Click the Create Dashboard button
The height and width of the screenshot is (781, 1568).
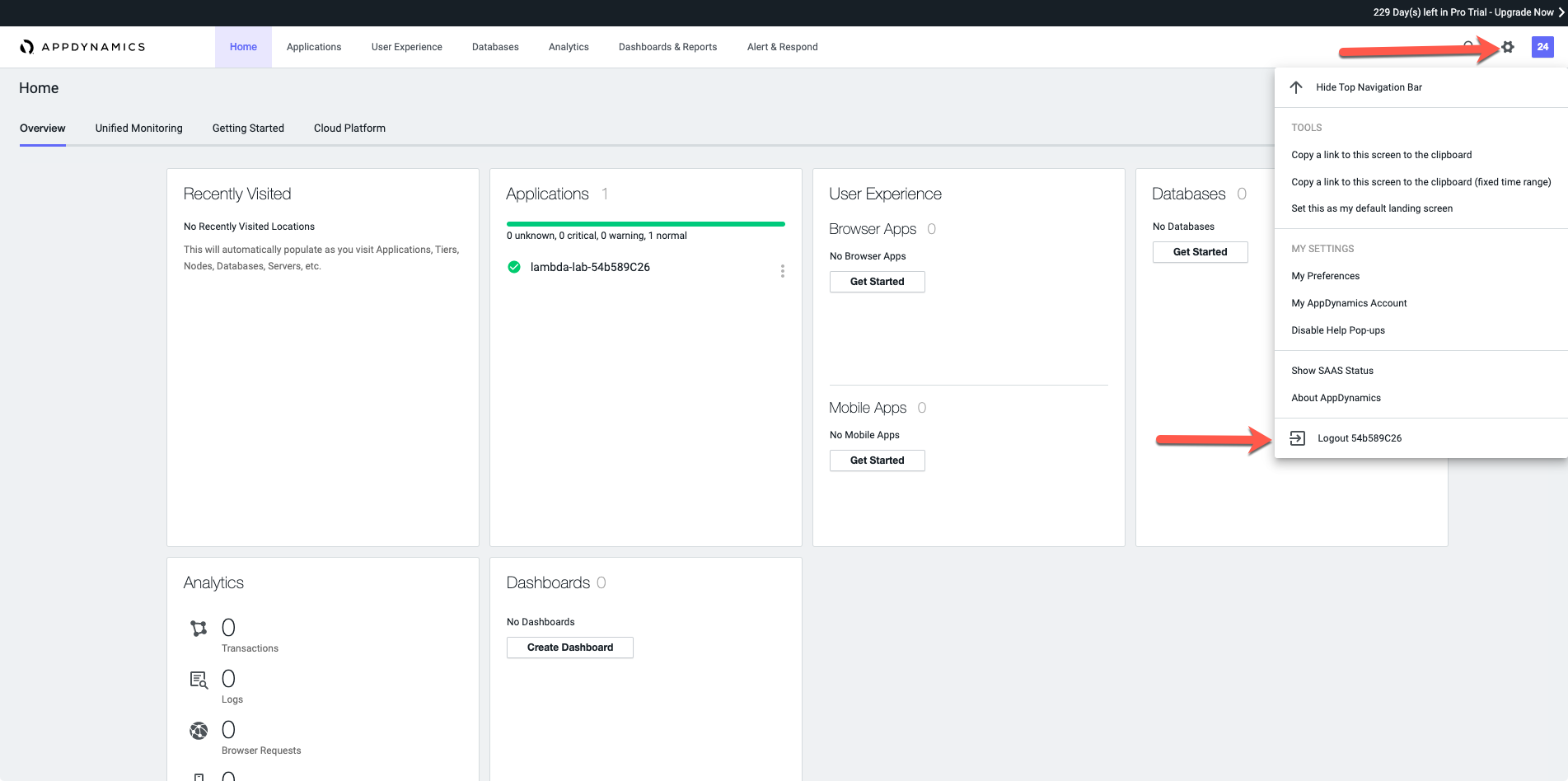click(x=569, y=648)
